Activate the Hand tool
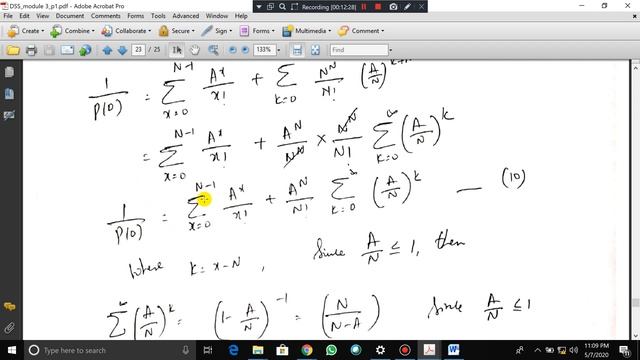 tap(195, 50)
